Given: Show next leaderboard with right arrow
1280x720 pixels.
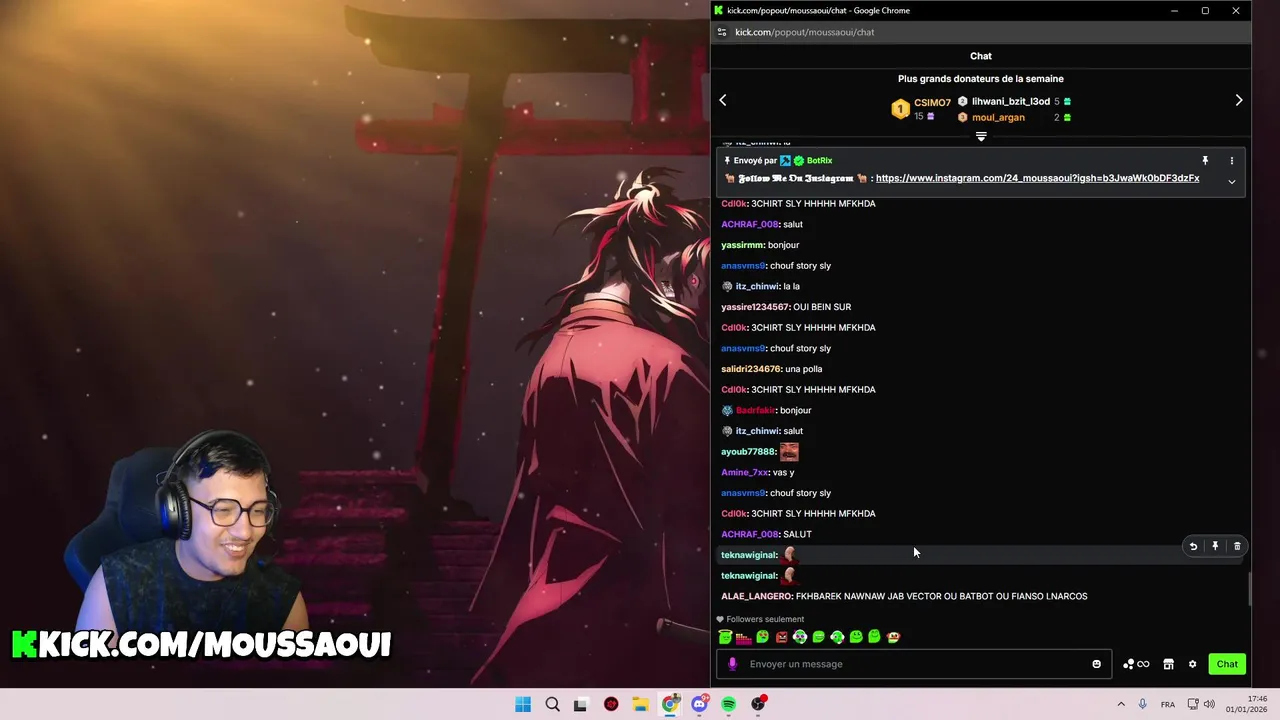Looking at the screenshot, I should (1239, 100).
